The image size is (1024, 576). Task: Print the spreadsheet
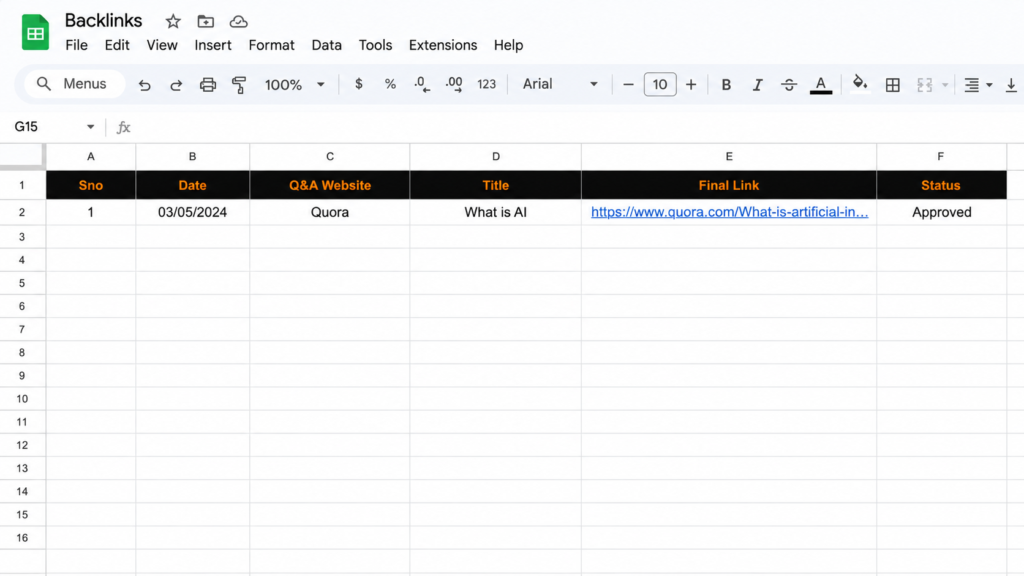pos(208,85)
